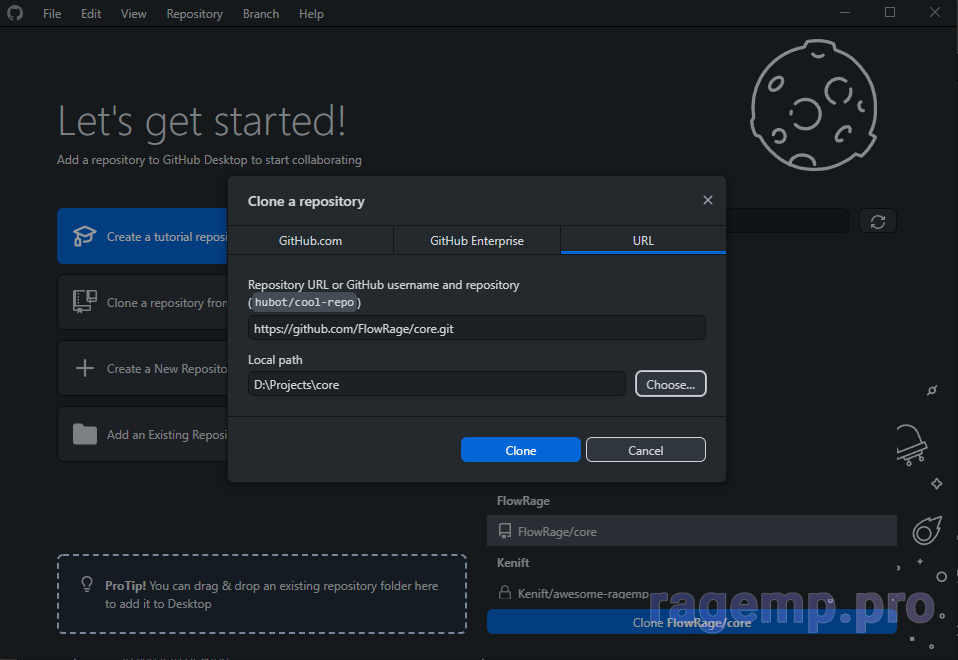Select the FlowRage/core repository row
Image resolution: width=958 pixels, height=660 pixels.
(692, 531)
